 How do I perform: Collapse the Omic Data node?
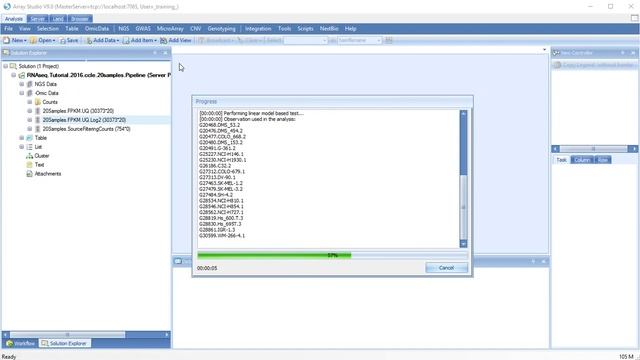[22, 93]
